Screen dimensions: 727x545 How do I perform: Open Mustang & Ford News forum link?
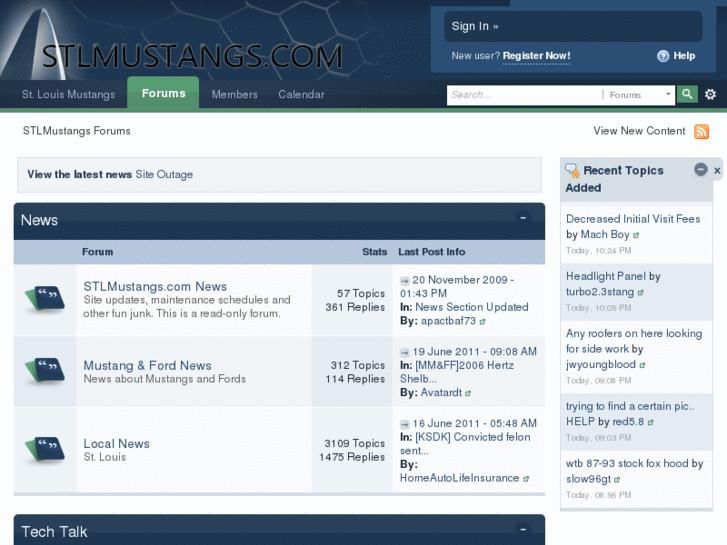pos(147,365)
